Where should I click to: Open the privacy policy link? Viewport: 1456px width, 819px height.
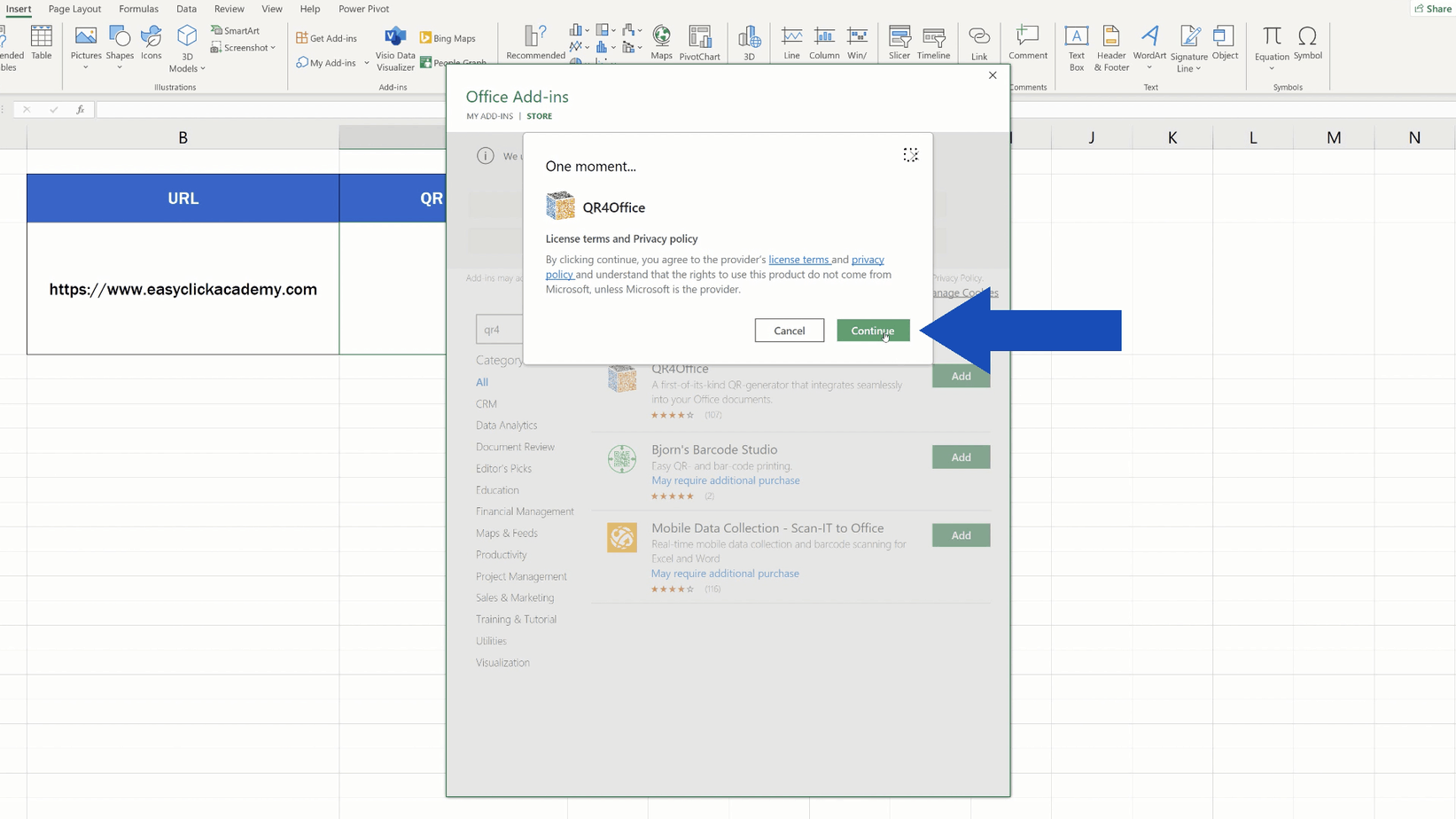tap(867, 259)
